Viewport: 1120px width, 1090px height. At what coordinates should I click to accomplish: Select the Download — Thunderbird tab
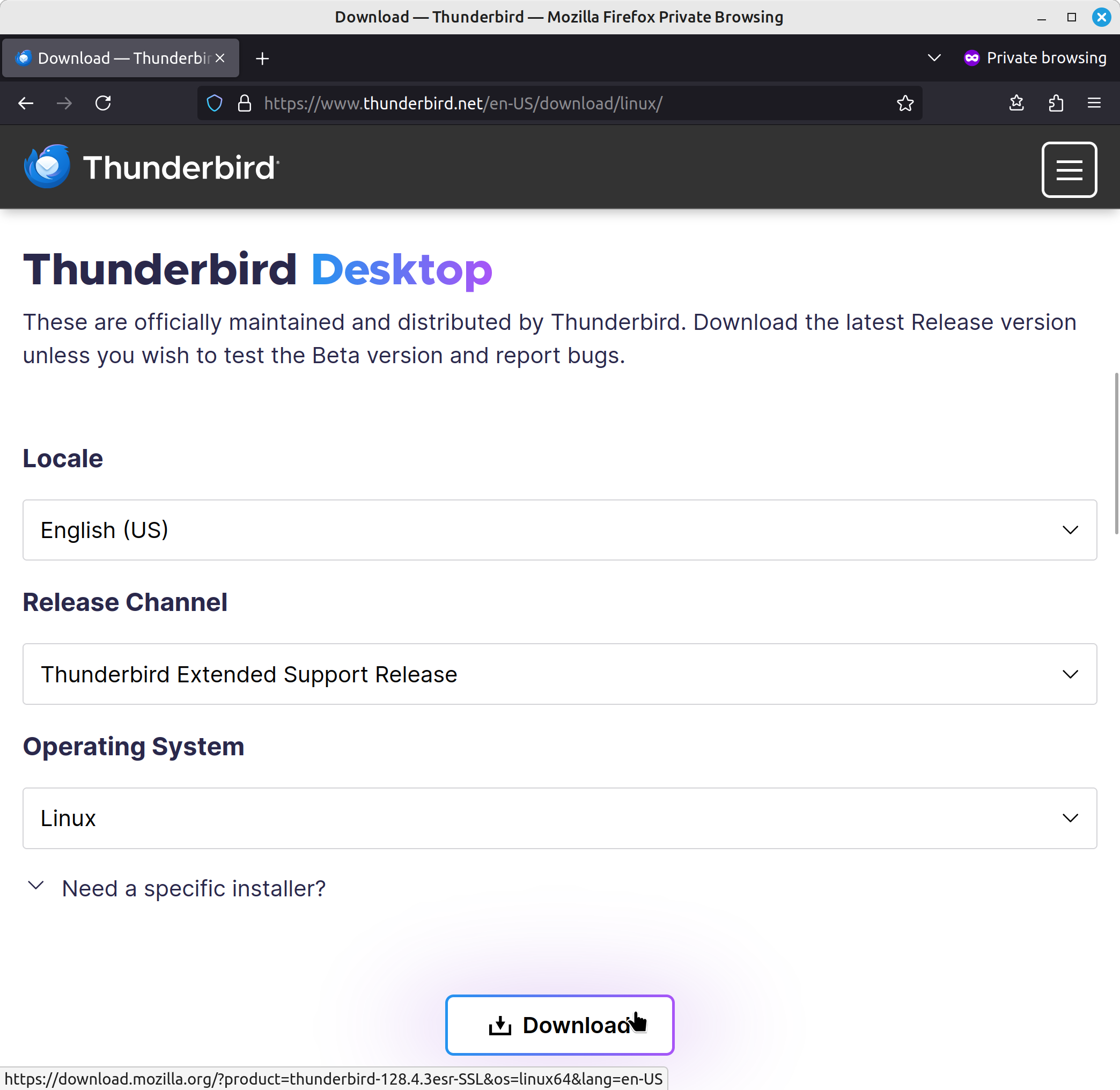[x=120, y=58]
